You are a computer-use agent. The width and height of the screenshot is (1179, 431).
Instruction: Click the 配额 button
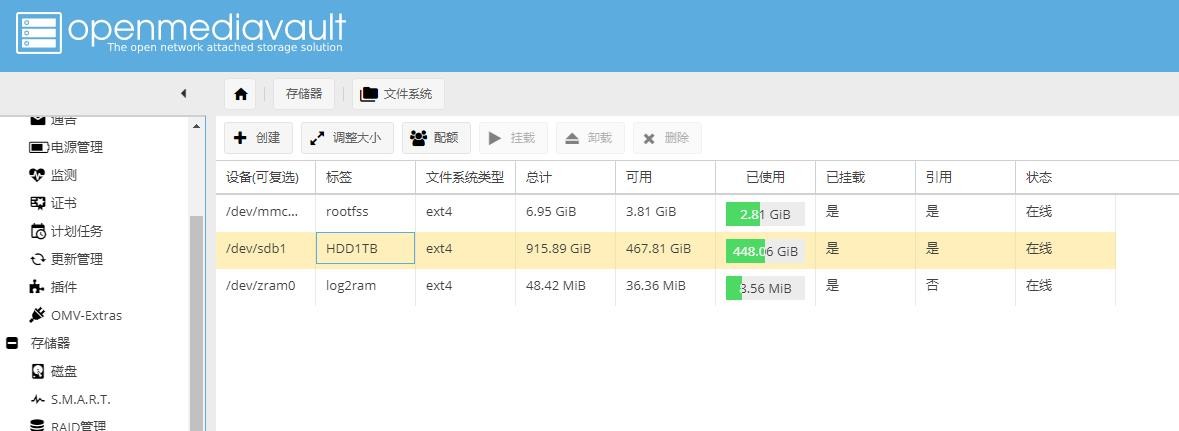(436, 138)
